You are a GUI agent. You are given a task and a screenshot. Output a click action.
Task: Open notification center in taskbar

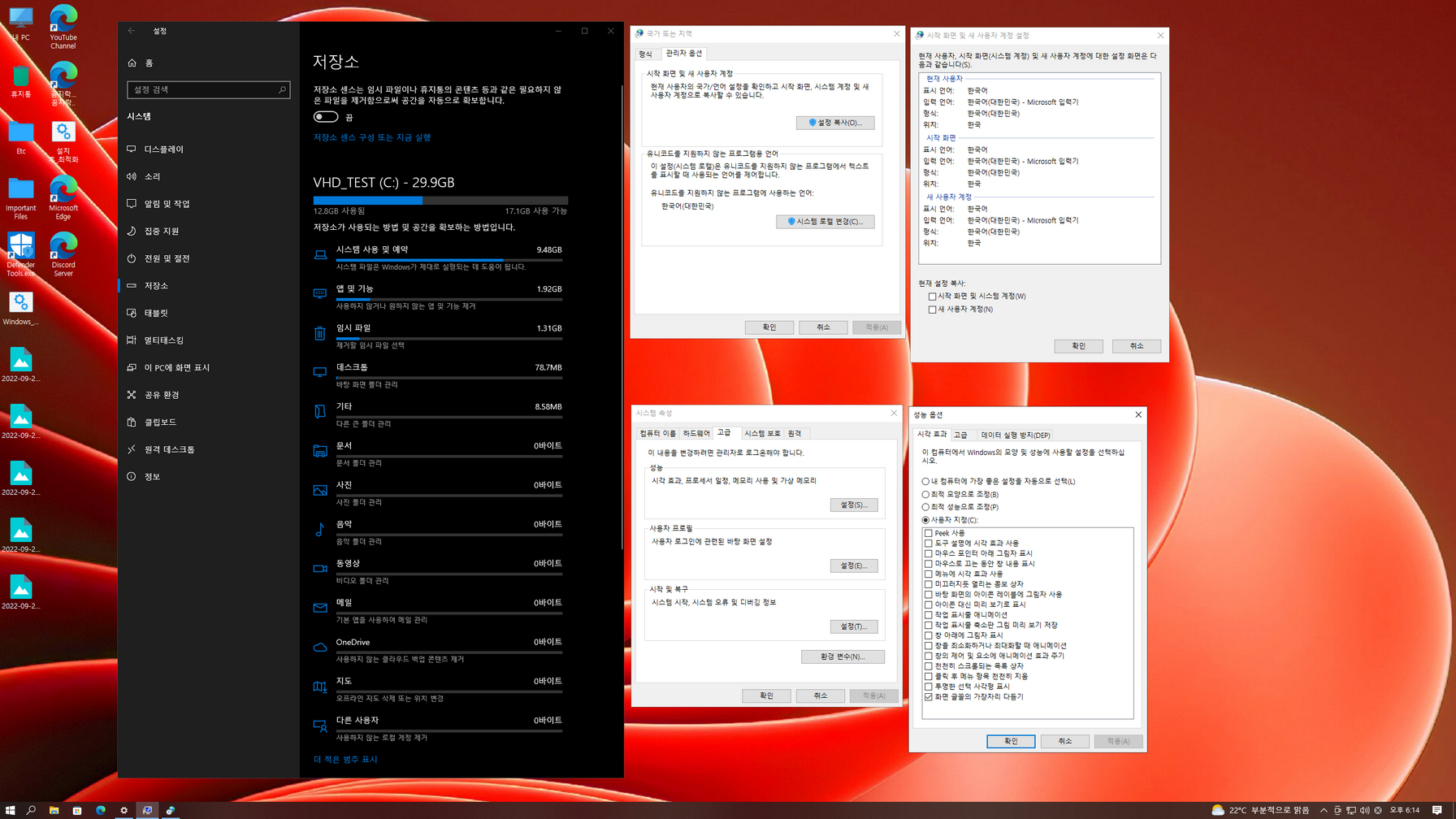point(1436,810)
